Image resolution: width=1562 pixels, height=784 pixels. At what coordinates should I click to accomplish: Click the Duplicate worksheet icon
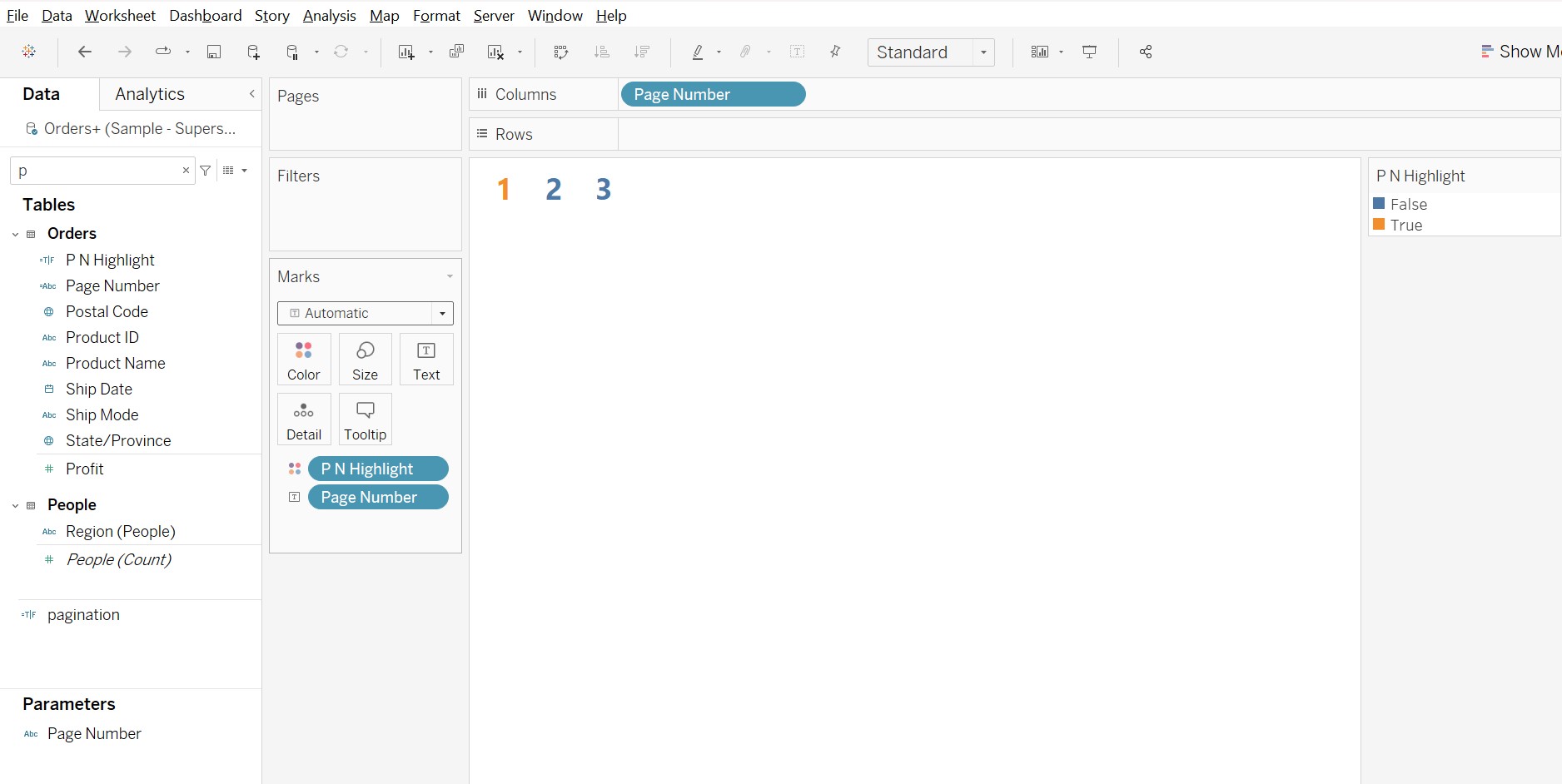point(456,52)
